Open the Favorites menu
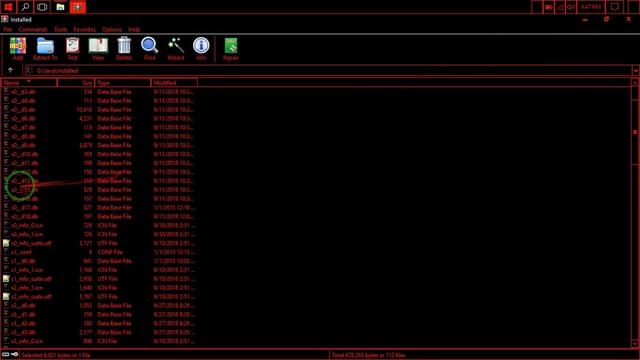The height and width of the screenshot is (360, 640). pos(84,29)
